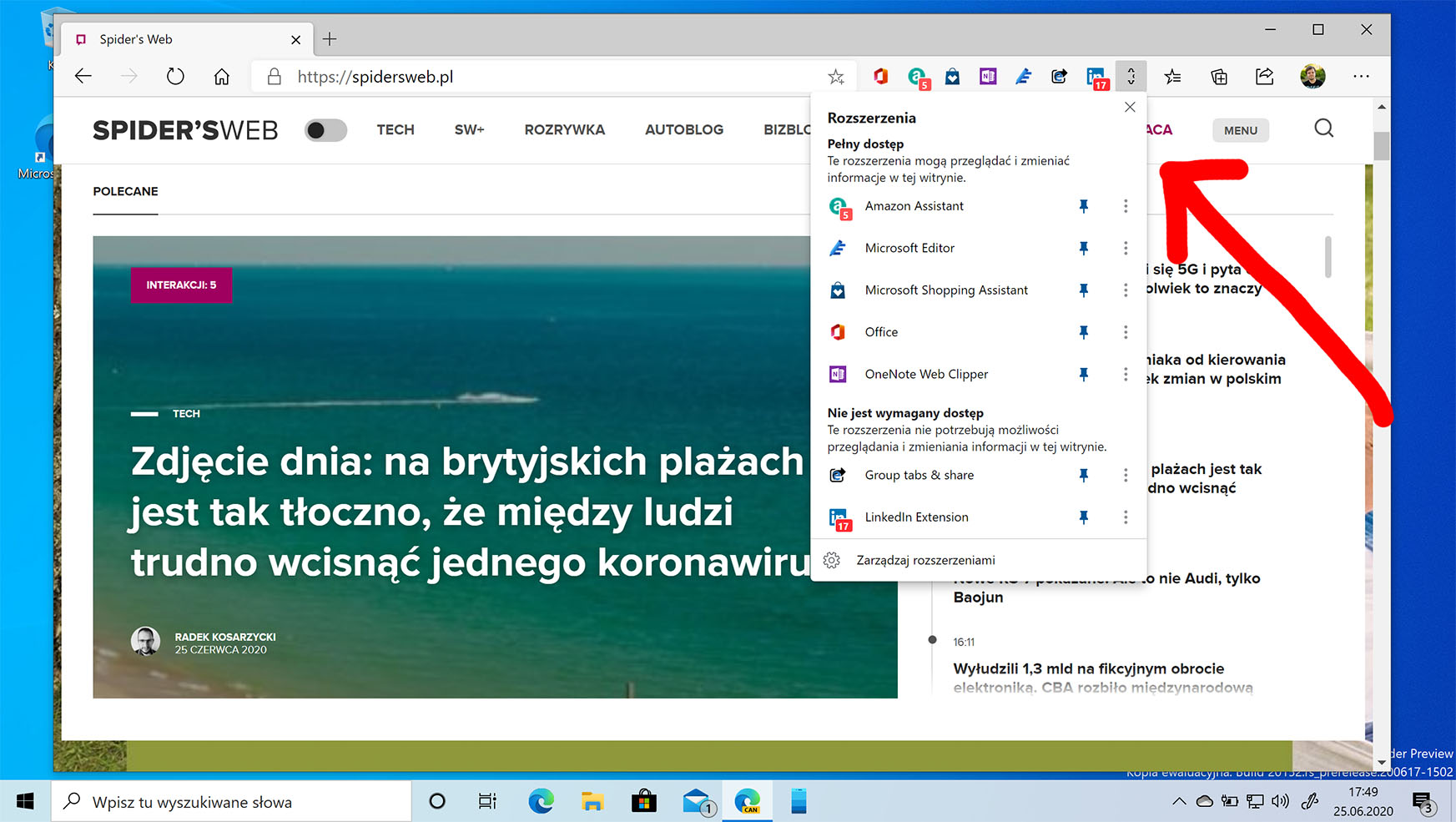Unpin Group tabs & share from toolbar
The height and width of the screenshot is (822, 1456).
1083,475
